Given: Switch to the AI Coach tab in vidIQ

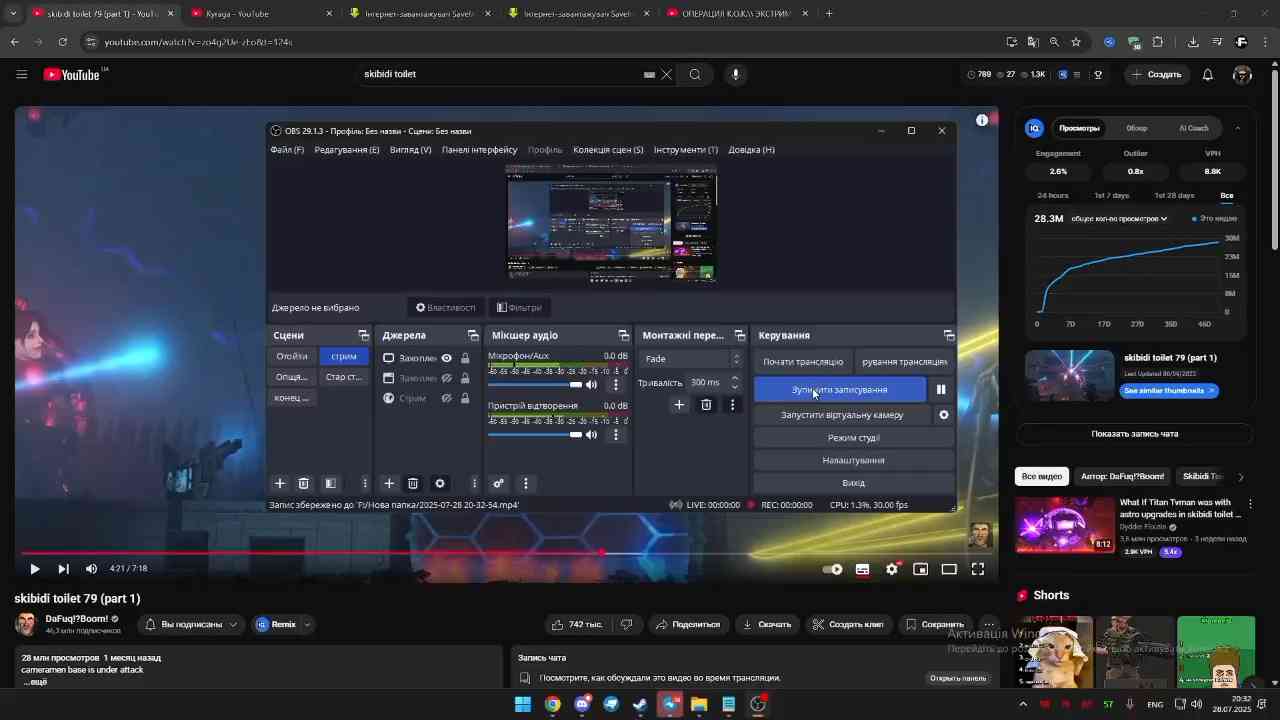Looking at the screenshot, I should (x=1193, y=128).
